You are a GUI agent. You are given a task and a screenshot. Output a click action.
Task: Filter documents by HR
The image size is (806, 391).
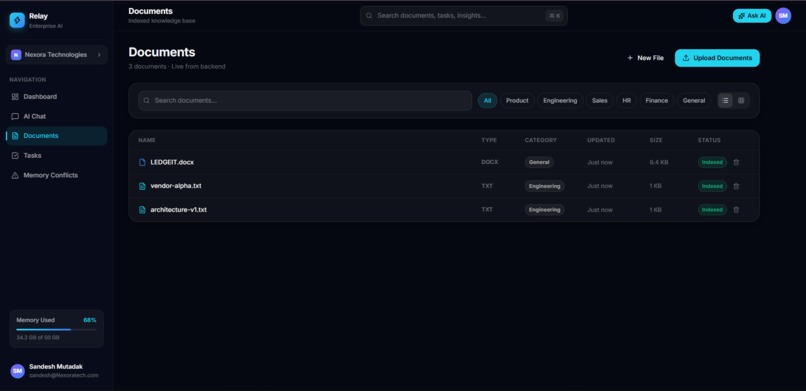click(627, 101)
